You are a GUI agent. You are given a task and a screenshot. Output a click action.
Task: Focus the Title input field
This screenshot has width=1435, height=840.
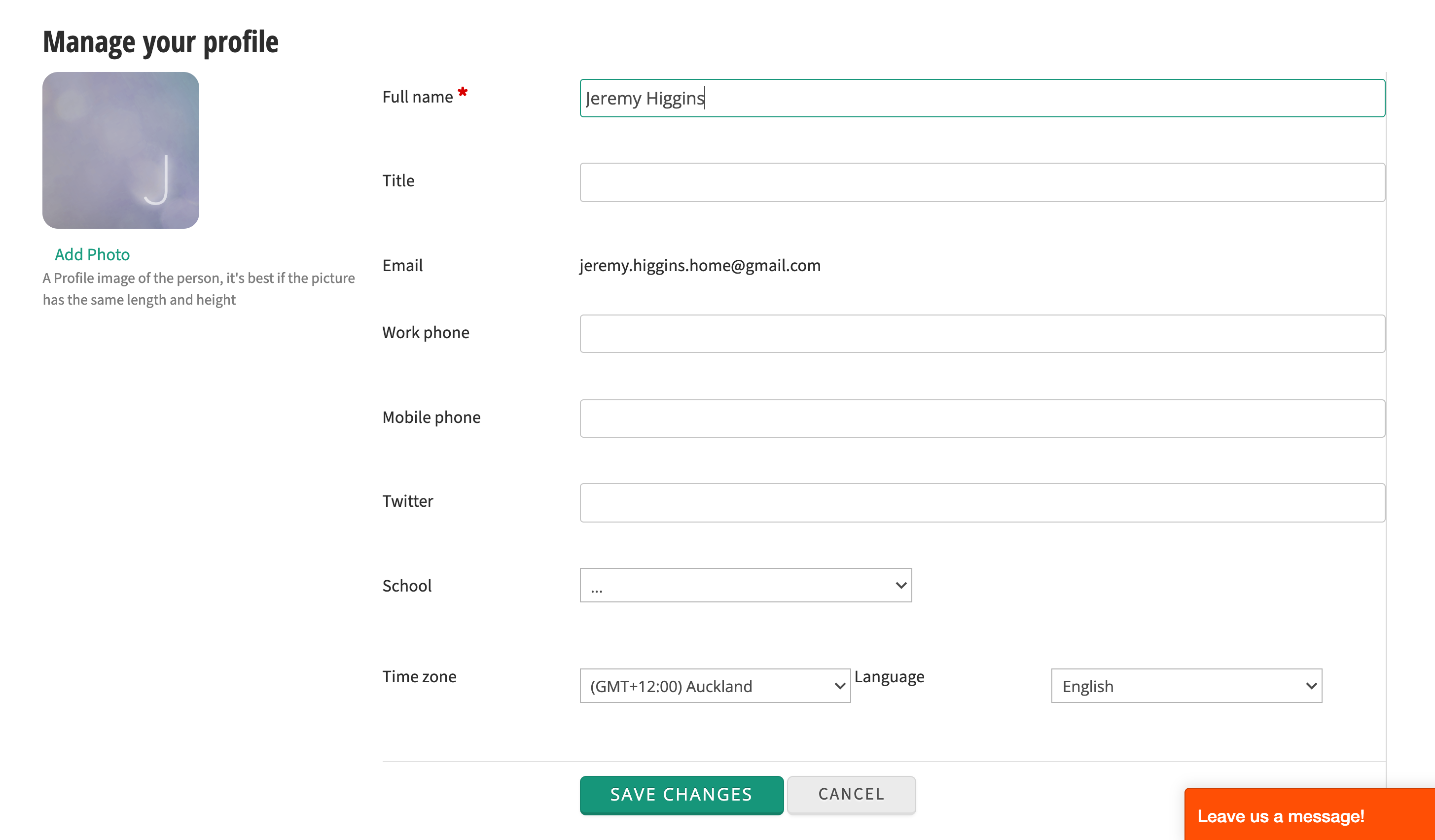point(982,182)
